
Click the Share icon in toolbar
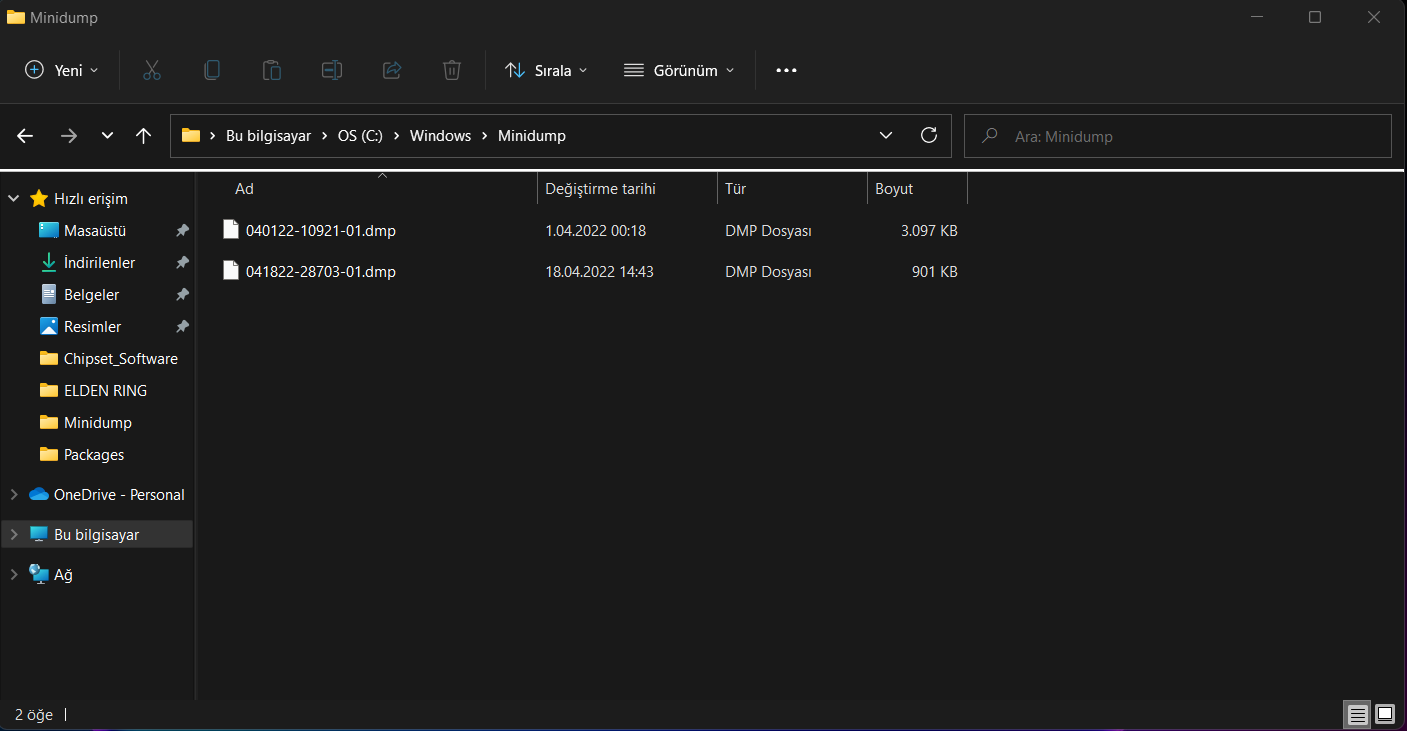click(392, 70)
